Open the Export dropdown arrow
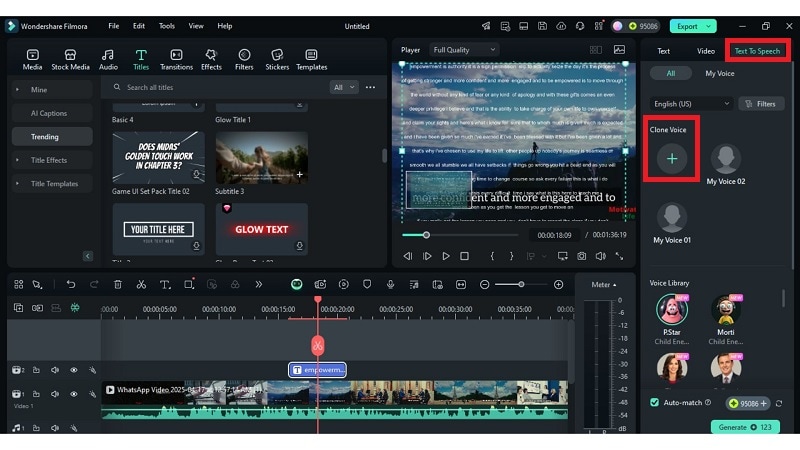This screenshot has height=450, width=800. 708,26
